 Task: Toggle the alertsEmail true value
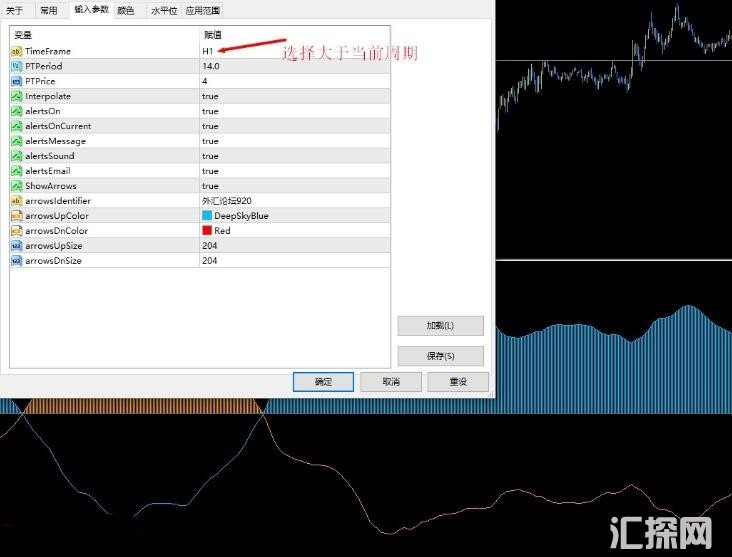210,171
